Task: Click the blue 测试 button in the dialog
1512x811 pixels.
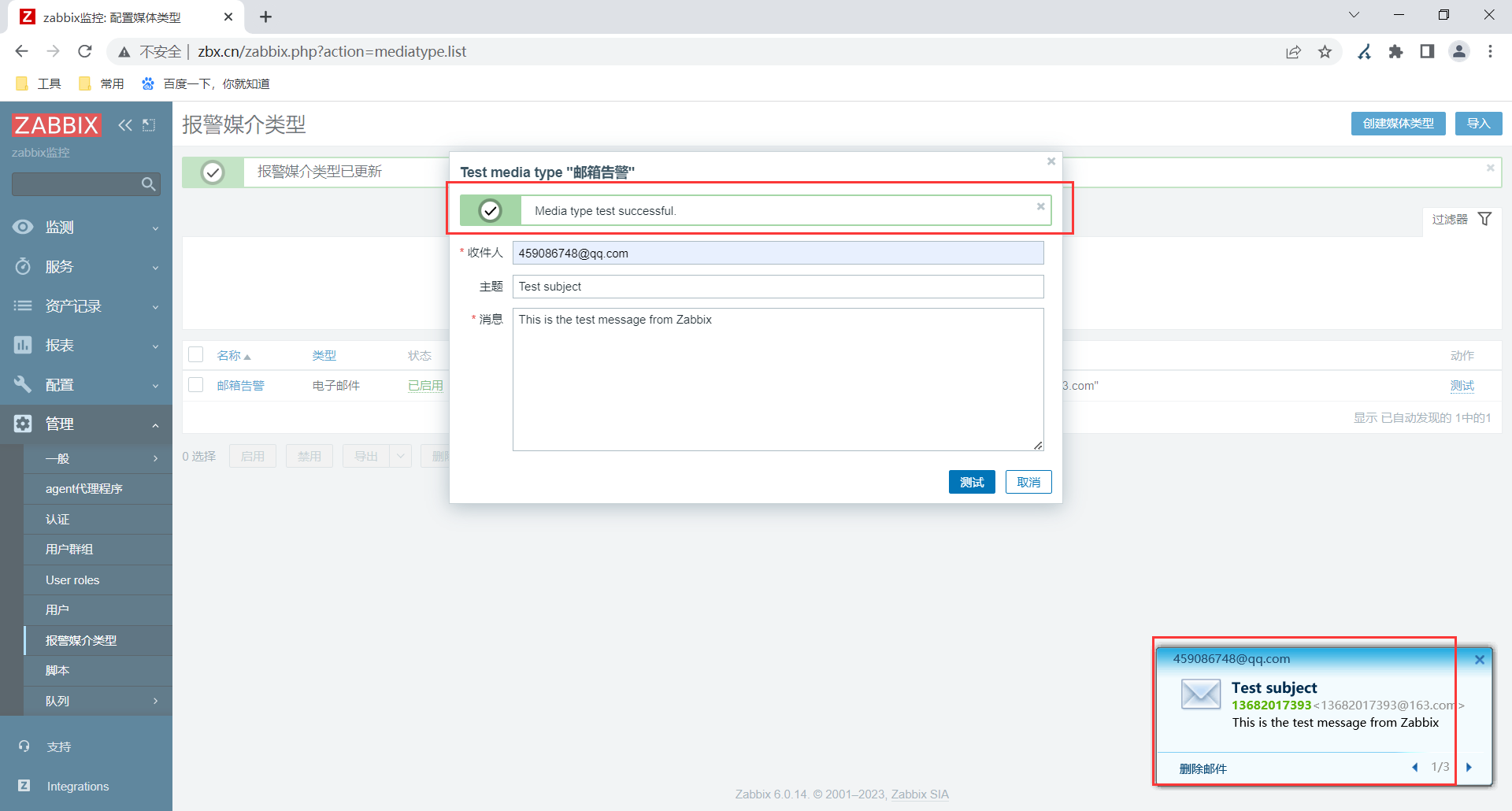Action: [972, 482]
